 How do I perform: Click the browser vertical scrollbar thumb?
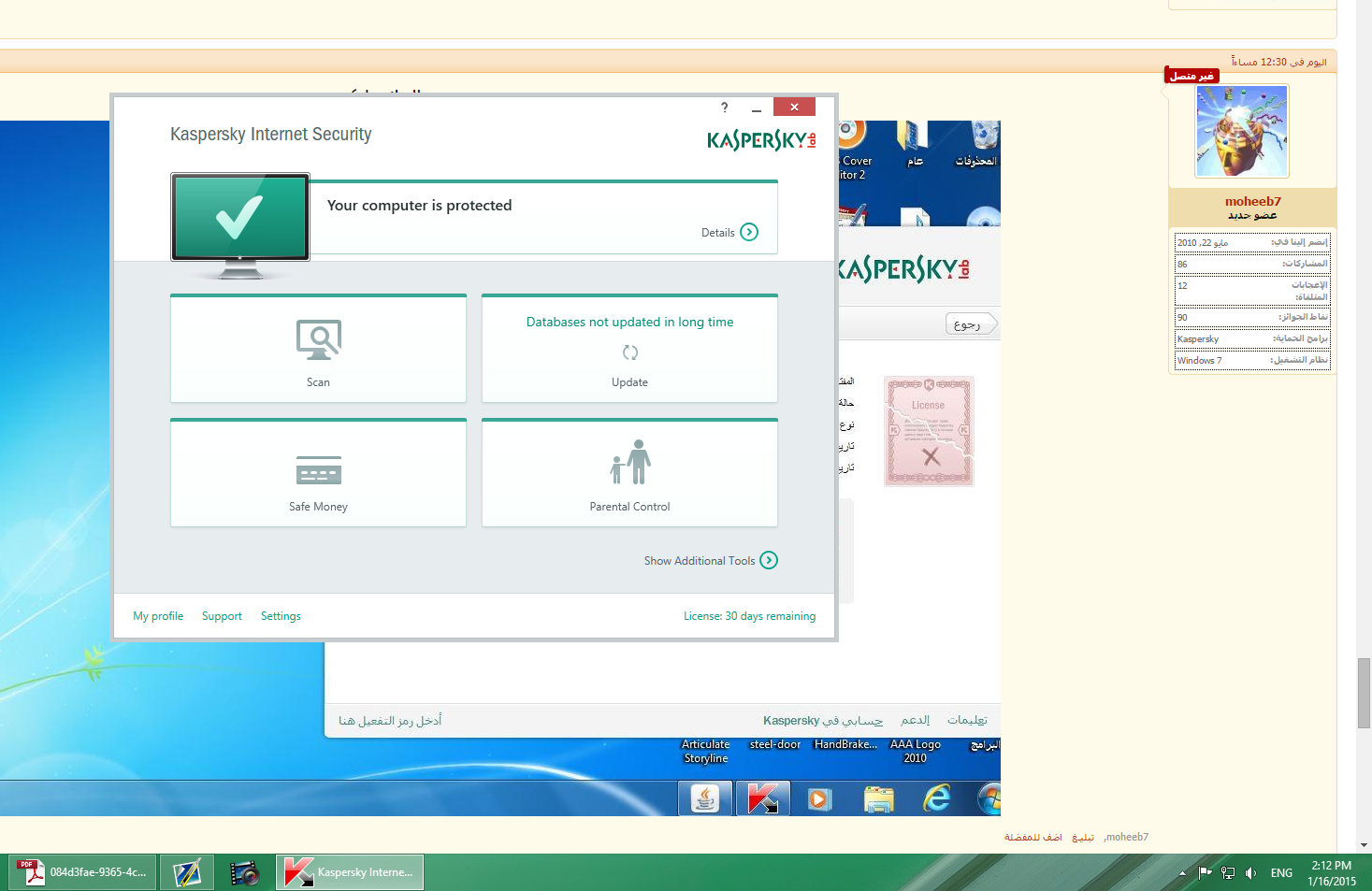click(x=1365, y=693)
